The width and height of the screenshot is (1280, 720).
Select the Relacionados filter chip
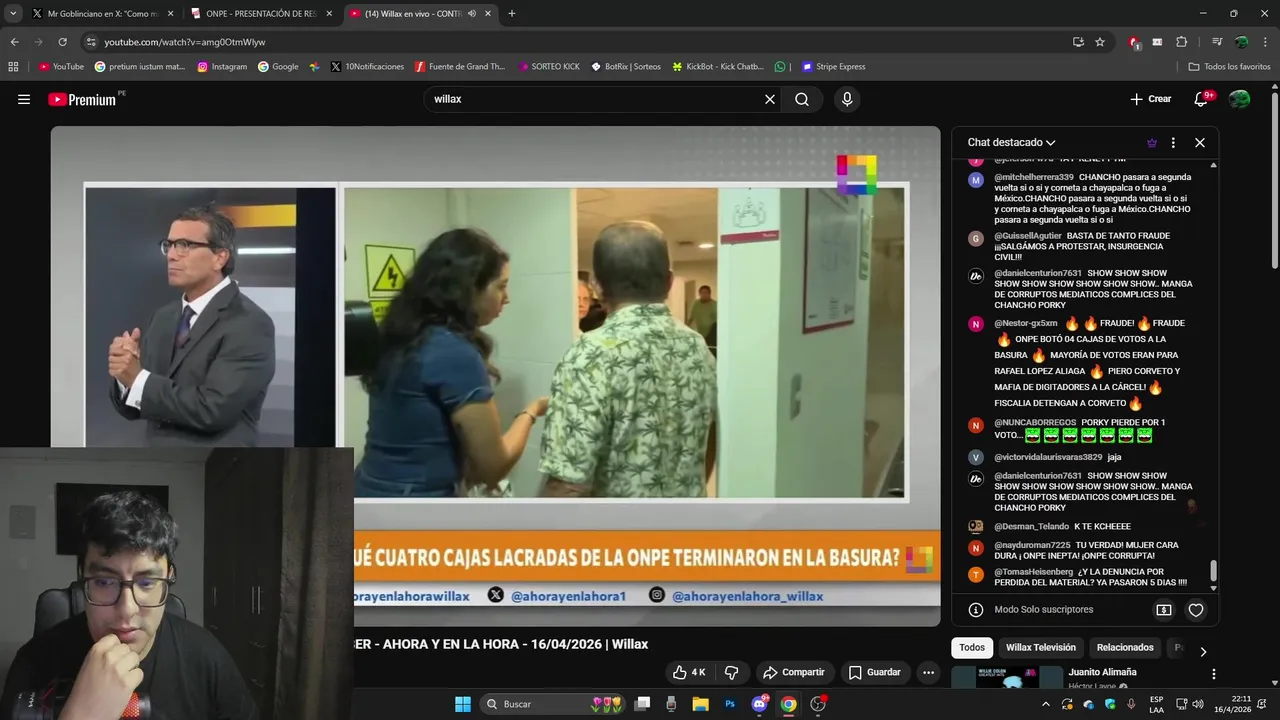(1125, 647)
